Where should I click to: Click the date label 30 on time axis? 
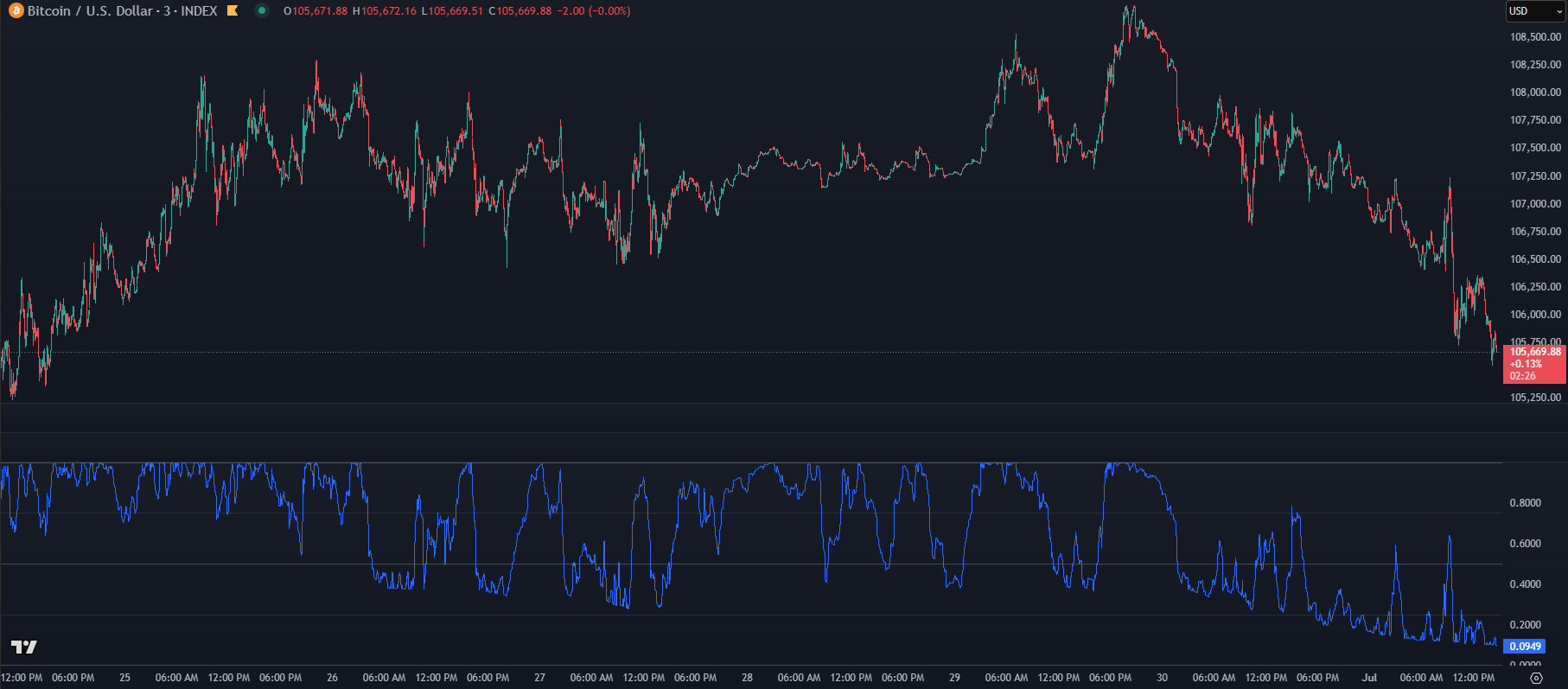click(x=1162, y=678)
